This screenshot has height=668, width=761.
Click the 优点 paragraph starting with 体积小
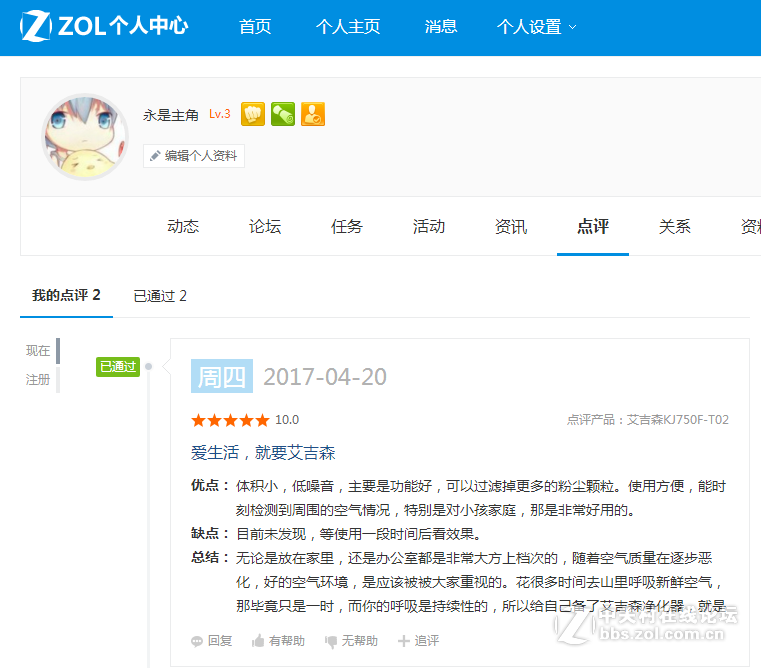(480, 498)
